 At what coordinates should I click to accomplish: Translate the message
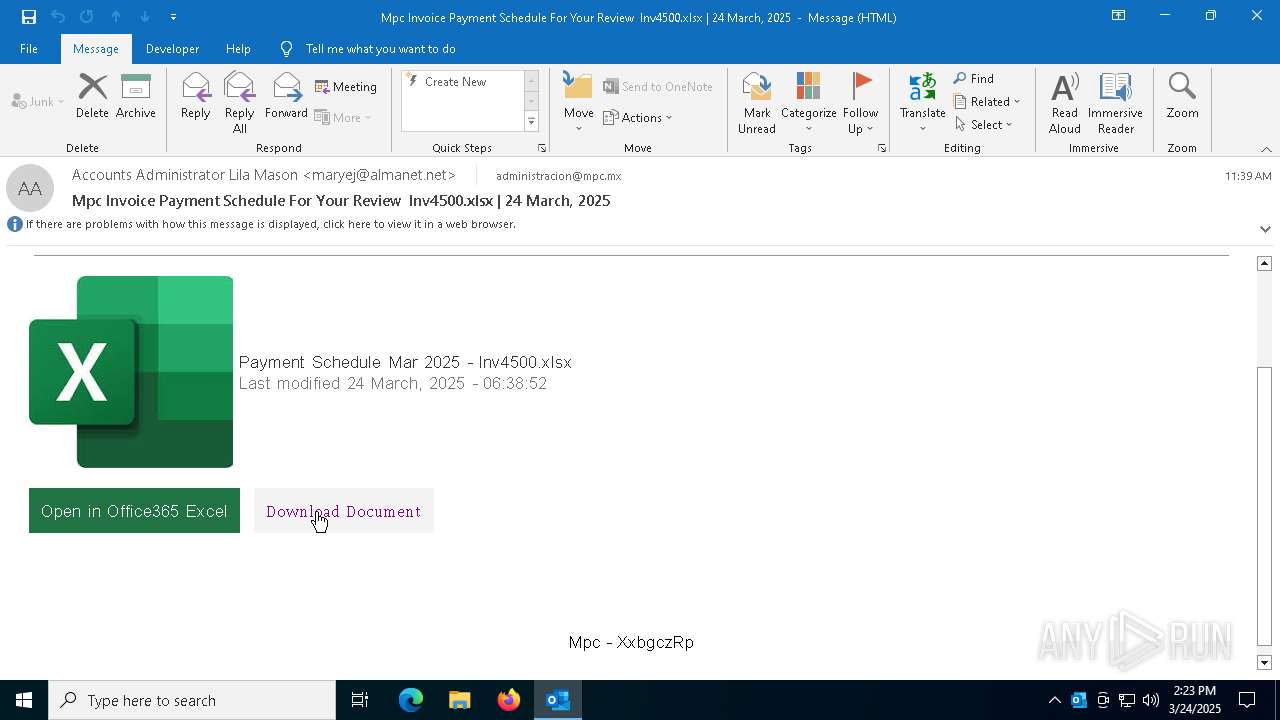pyautogui.click(x=922, y=102)
